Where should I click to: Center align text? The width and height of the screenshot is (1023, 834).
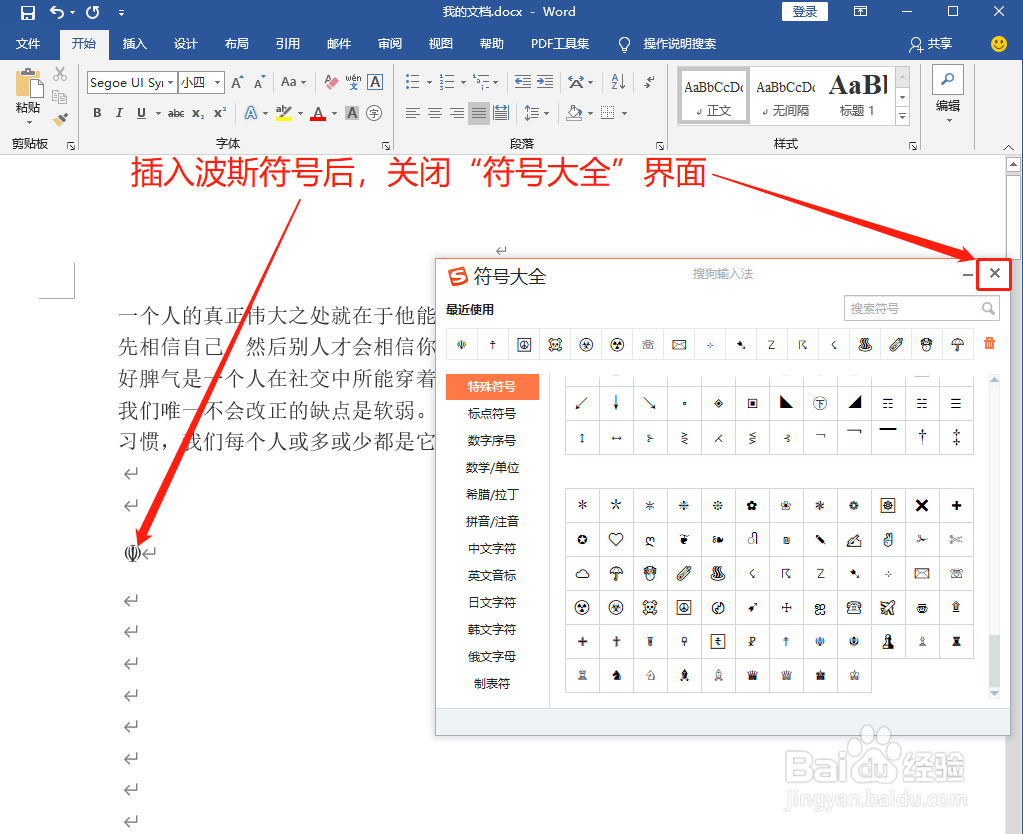pos(435,113)
